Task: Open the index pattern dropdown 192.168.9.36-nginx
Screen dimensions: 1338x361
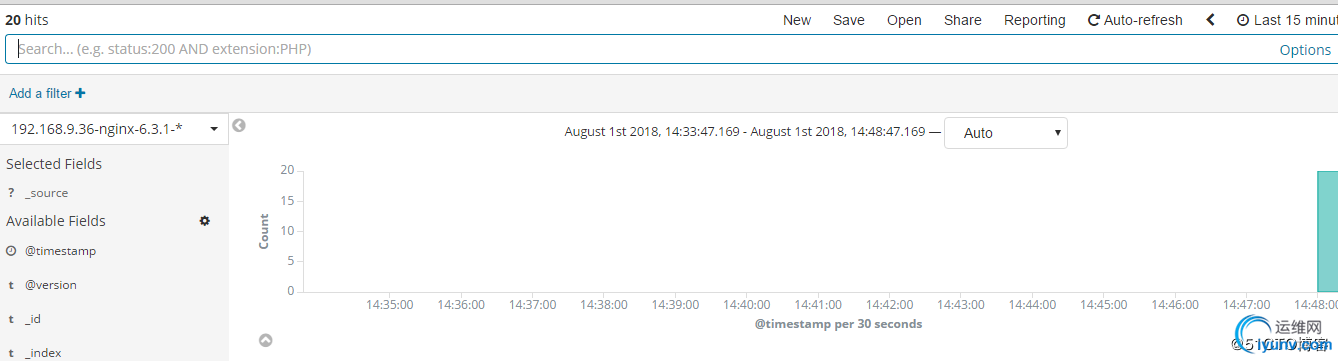Action: click(114, 129)
